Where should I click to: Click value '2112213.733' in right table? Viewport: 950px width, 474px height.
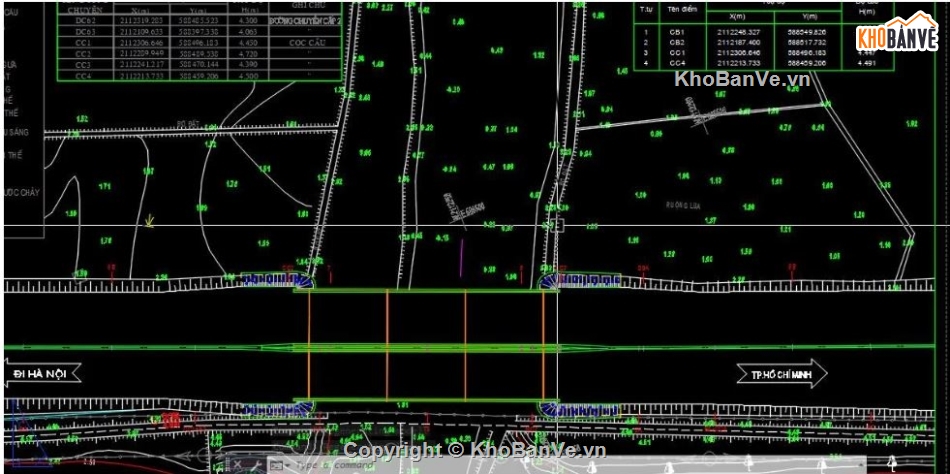pyautogui.click(x=737, y=63)
